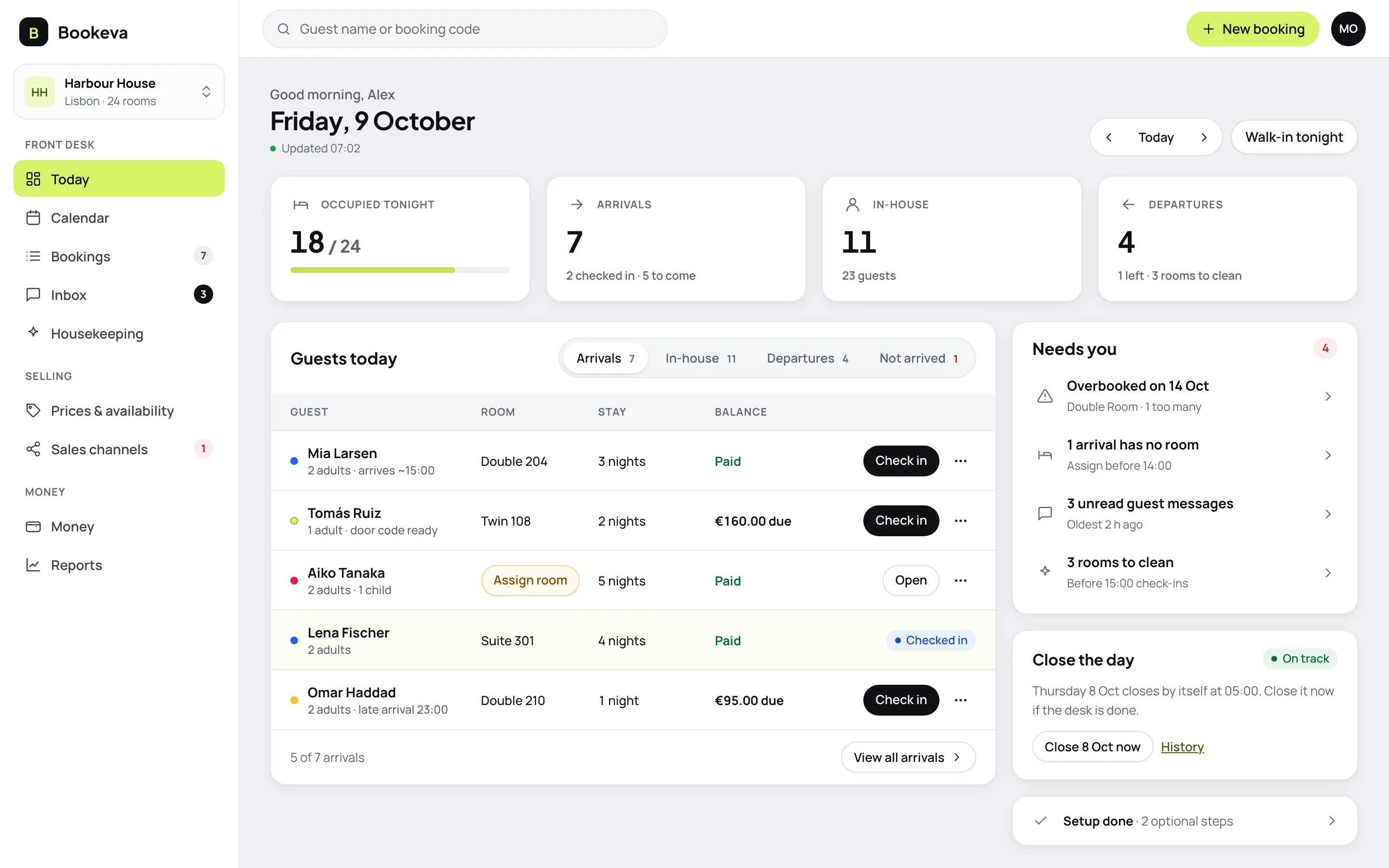Screen dimensions: 1389x868
Task: Open Prices & availability
Action: (119, 410)
